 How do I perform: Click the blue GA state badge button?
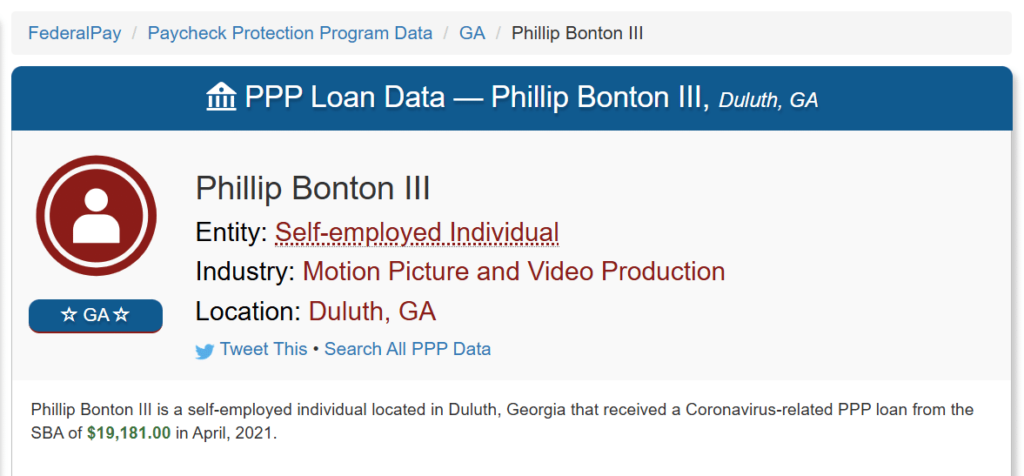coord(96,316)
